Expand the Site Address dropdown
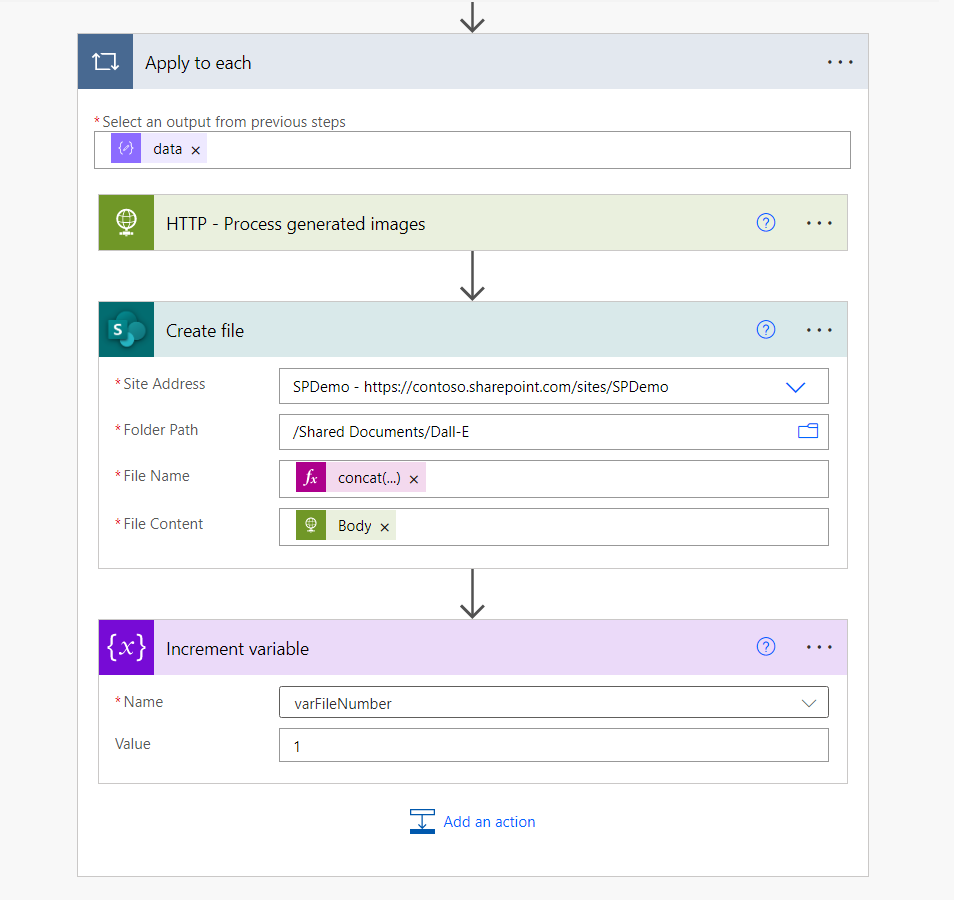 pos(796,387)
